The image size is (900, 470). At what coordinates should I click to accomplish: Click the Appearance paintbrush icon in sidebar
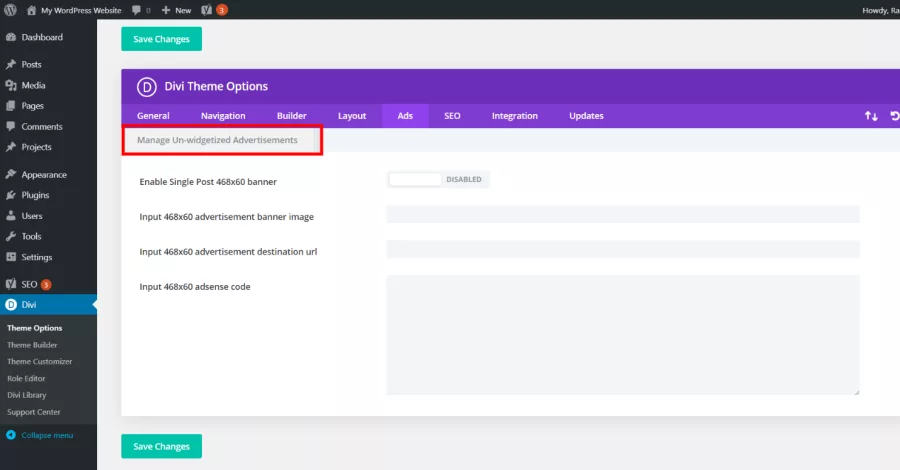pyautogui.click(x=11, y=174)
